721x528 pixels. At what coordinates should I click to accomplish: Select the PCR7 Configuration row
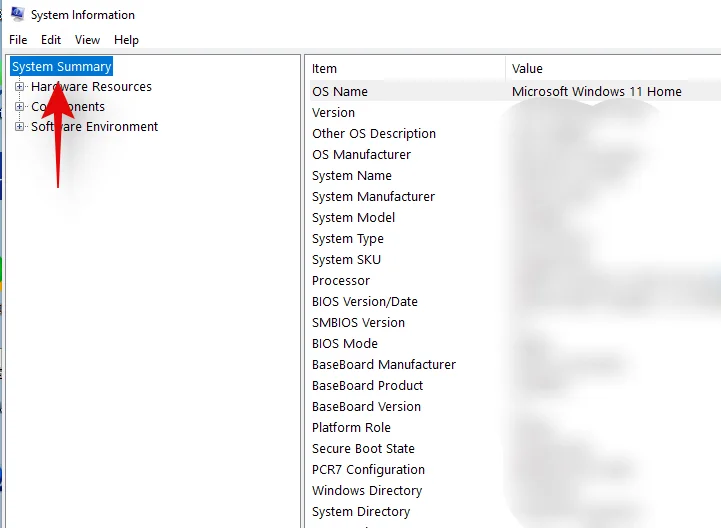[514, 470]
